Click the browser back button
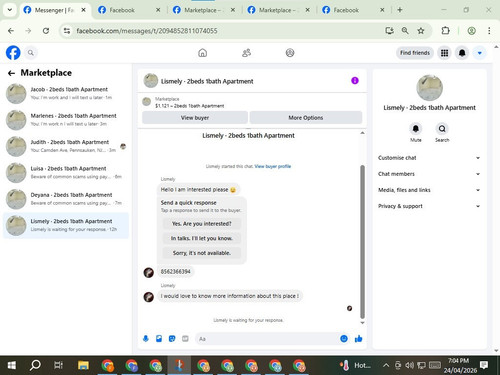 pyautogui.click(x=11, y=31)
